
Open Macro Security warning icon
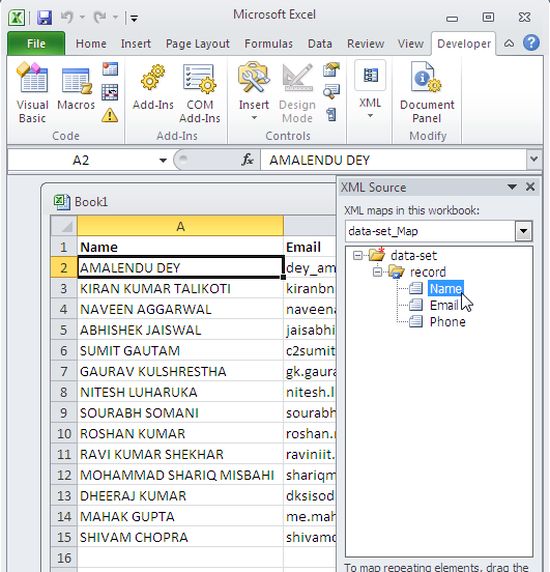pos(110,115)
